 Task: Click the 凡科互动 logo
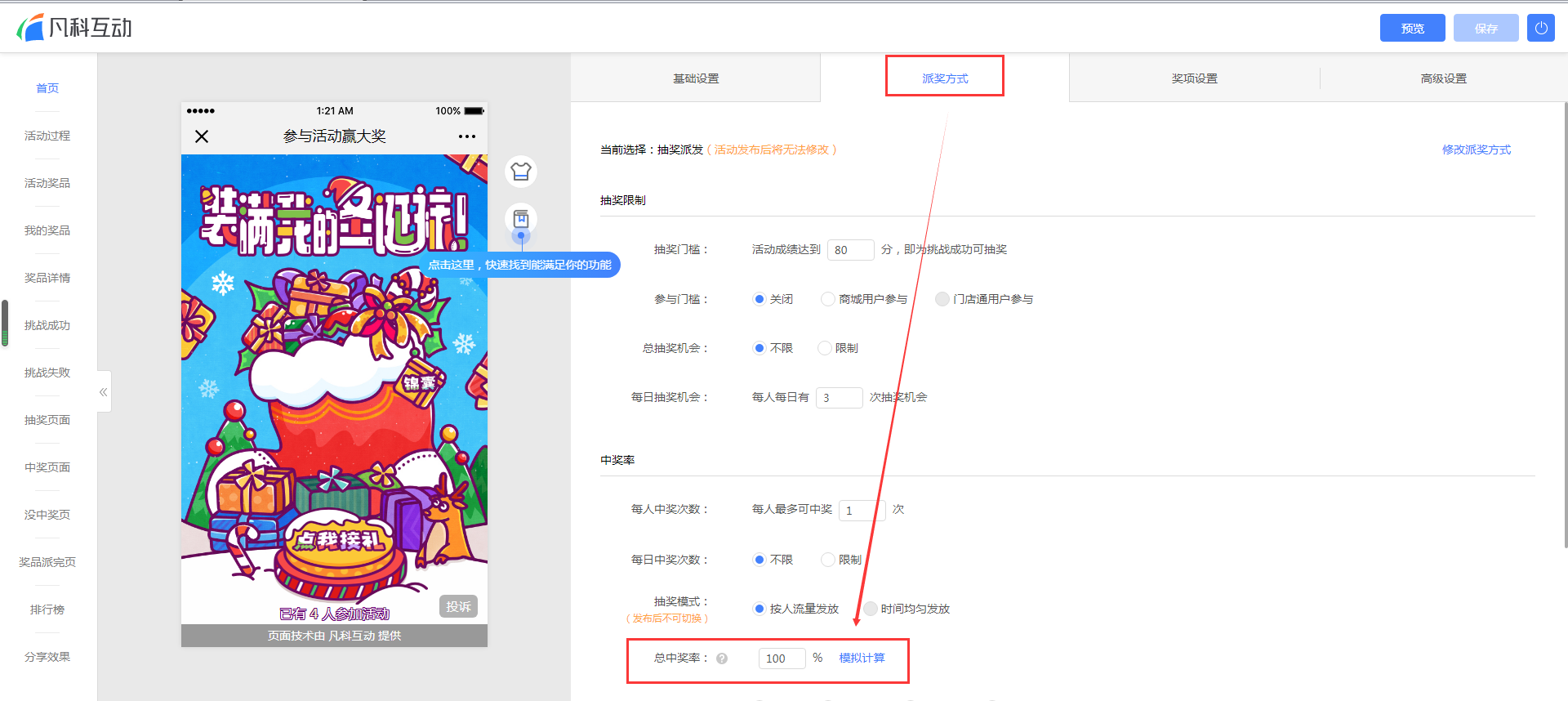click(74, 28)
